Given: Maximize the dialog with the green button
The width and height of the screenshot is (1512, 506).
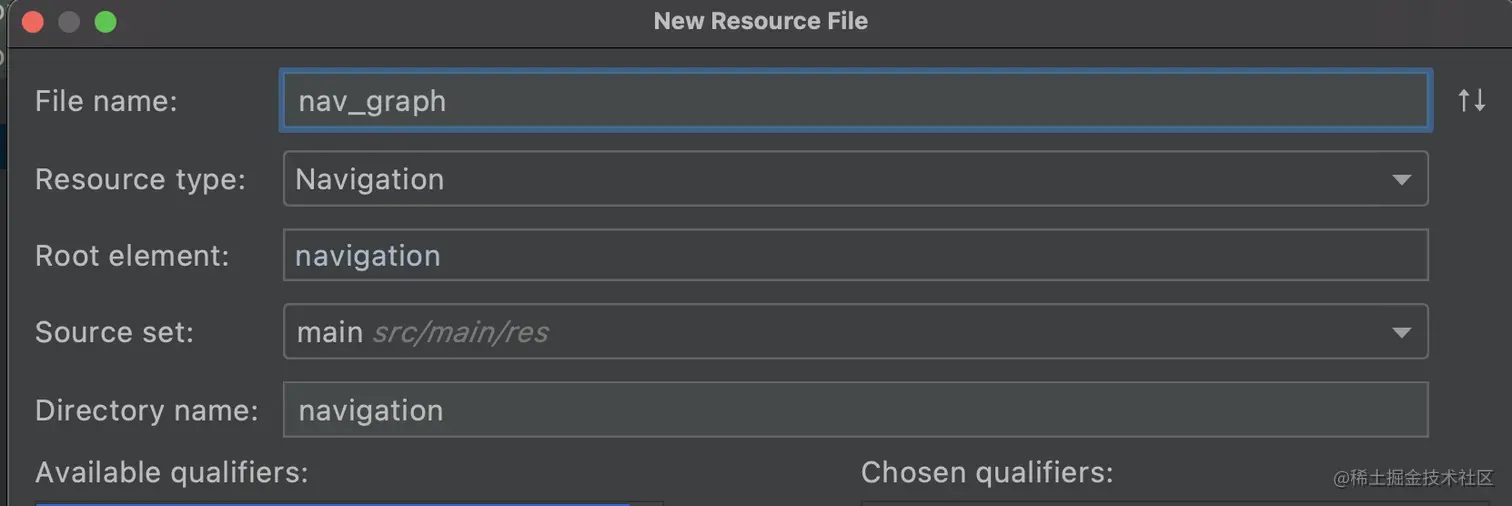Looking at the screenshot, I should coord(105,22).
